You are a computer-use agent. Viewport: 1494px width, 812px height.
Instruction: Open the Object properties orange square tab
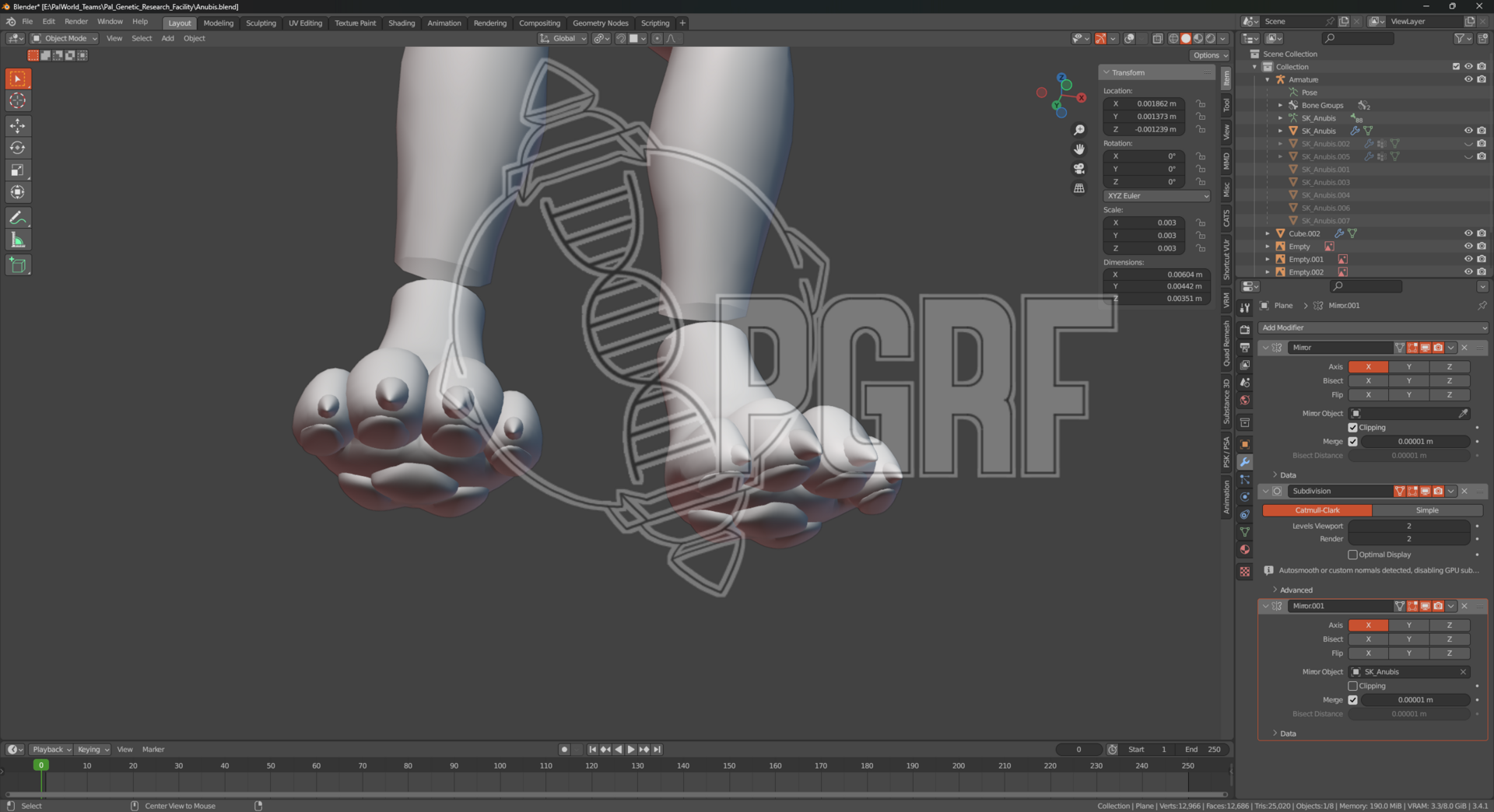click(x=1245, y=444)
